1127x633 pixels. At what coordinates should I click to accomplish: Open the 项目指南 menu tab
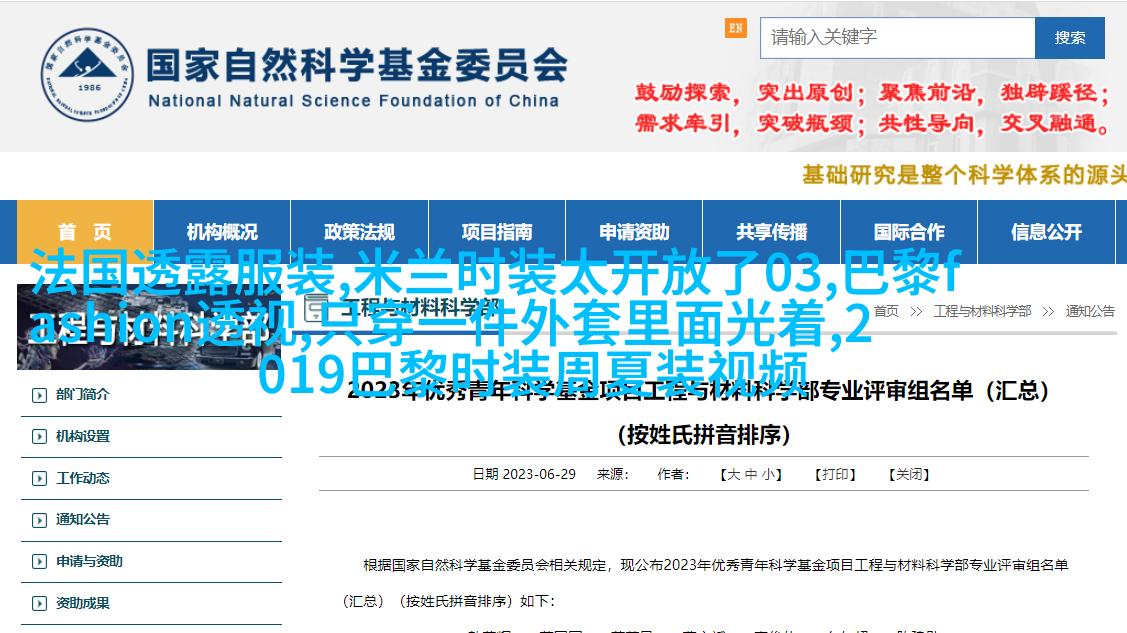(497, 231)
